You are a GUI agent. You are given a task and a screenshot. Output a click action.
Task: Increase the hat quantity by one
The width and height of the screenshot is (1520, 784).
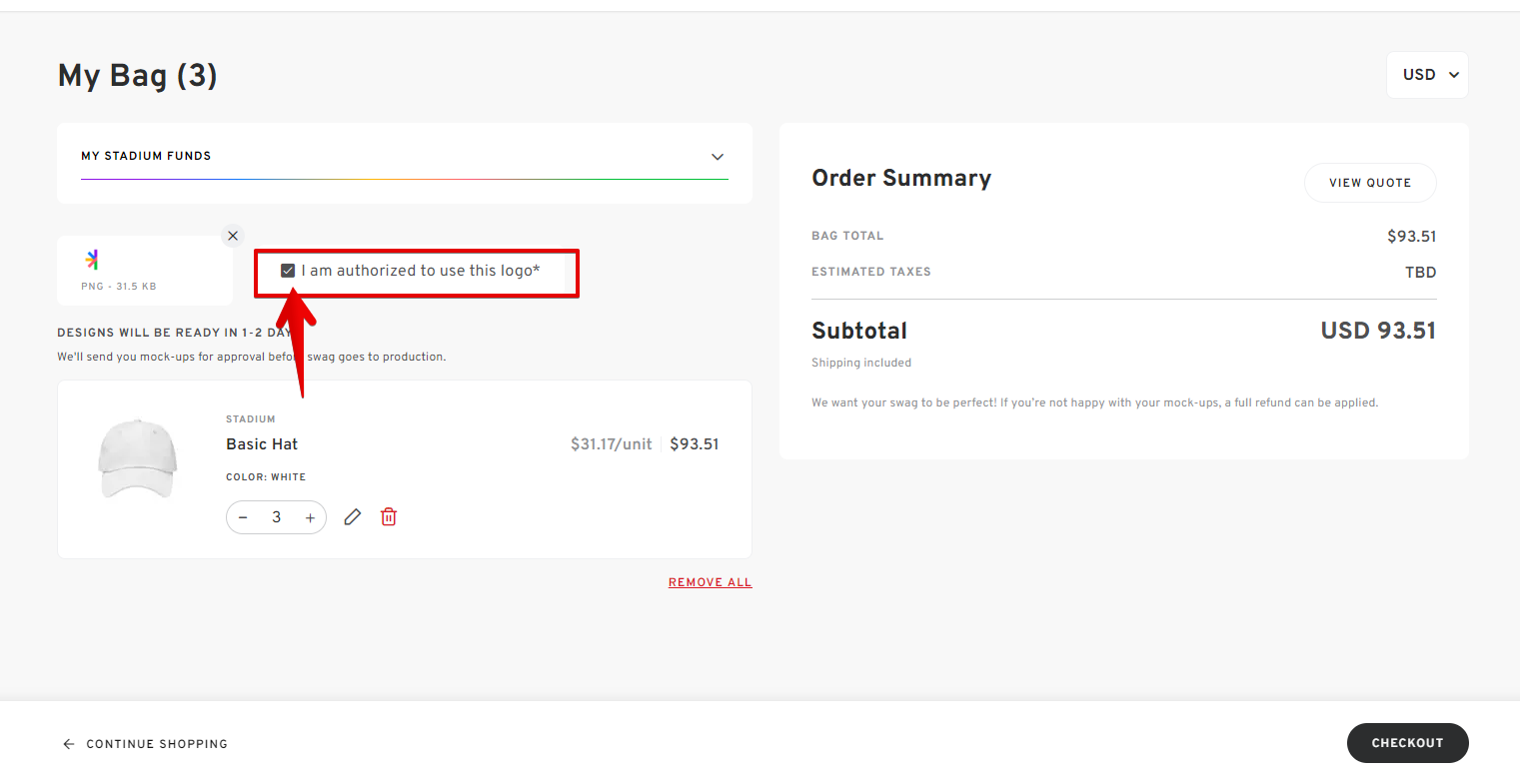(x=310, y=517)
